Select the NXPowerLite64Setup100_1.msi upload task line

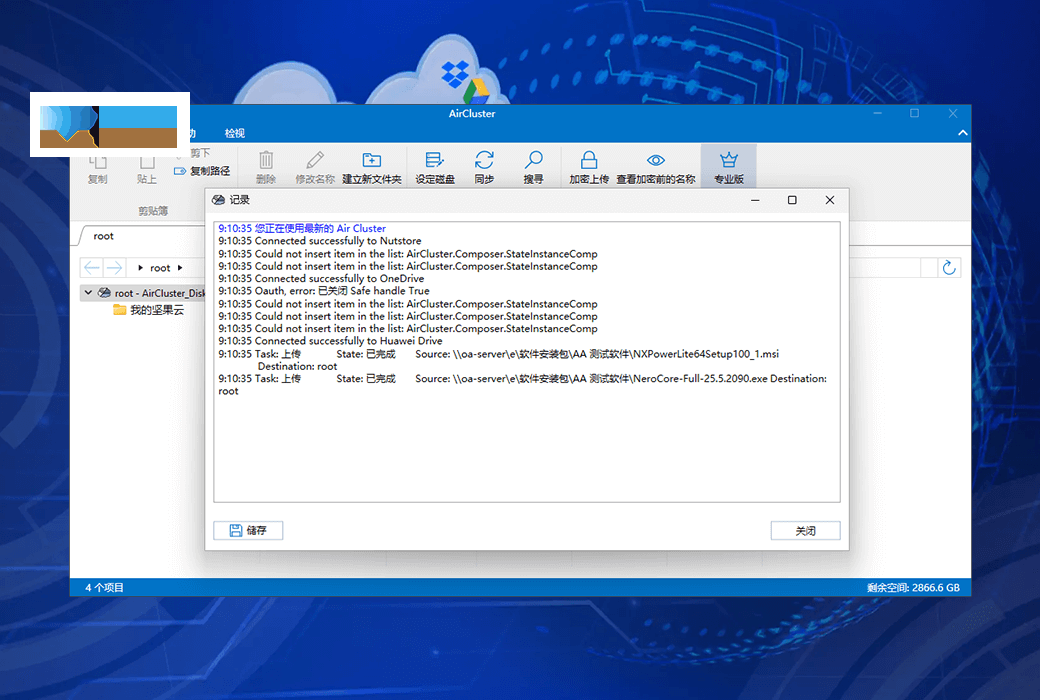click(499, 360)
